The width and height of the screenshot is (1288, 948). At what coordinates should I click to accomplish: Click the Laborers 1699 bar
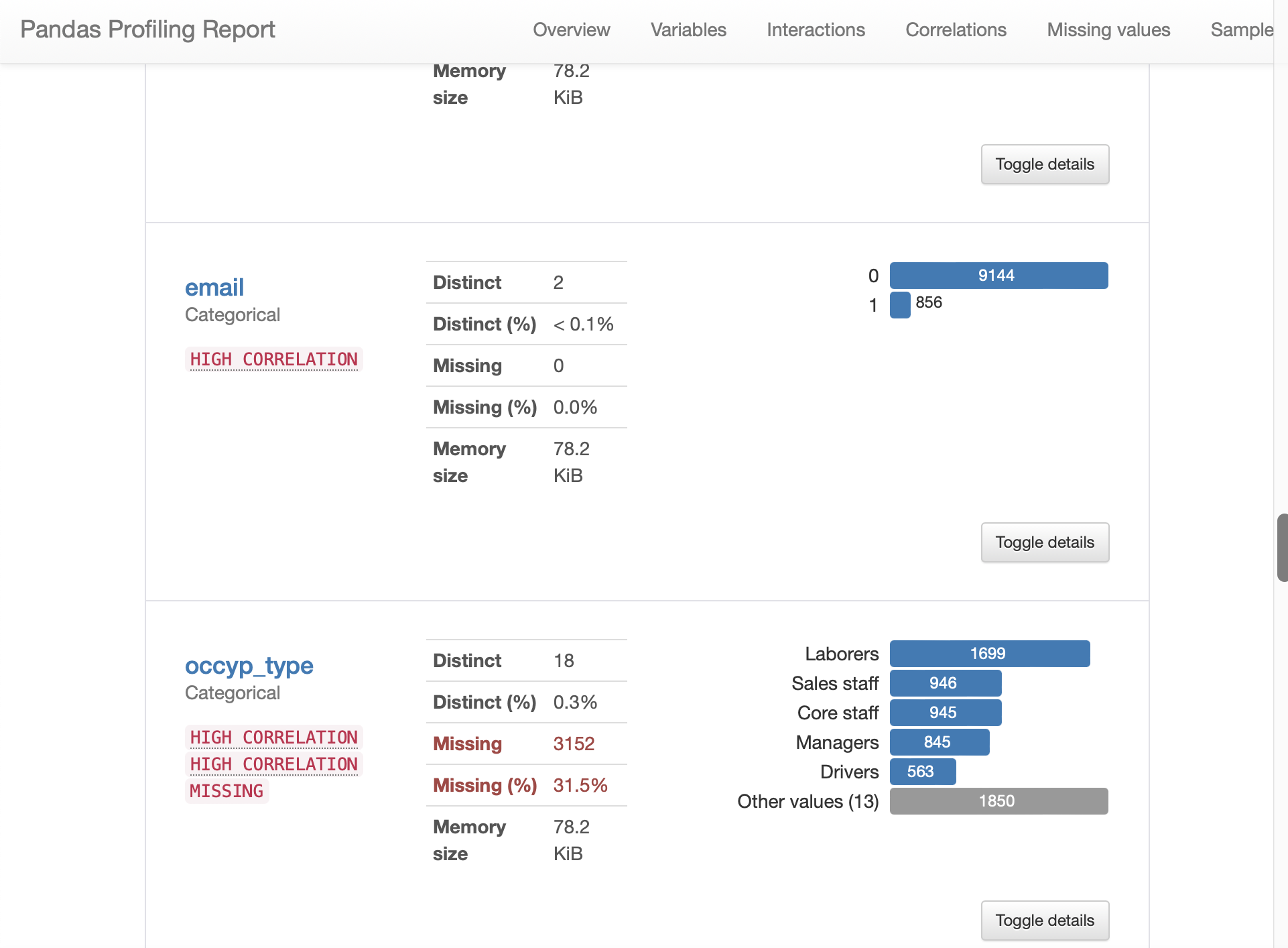(x=989, y=654)
